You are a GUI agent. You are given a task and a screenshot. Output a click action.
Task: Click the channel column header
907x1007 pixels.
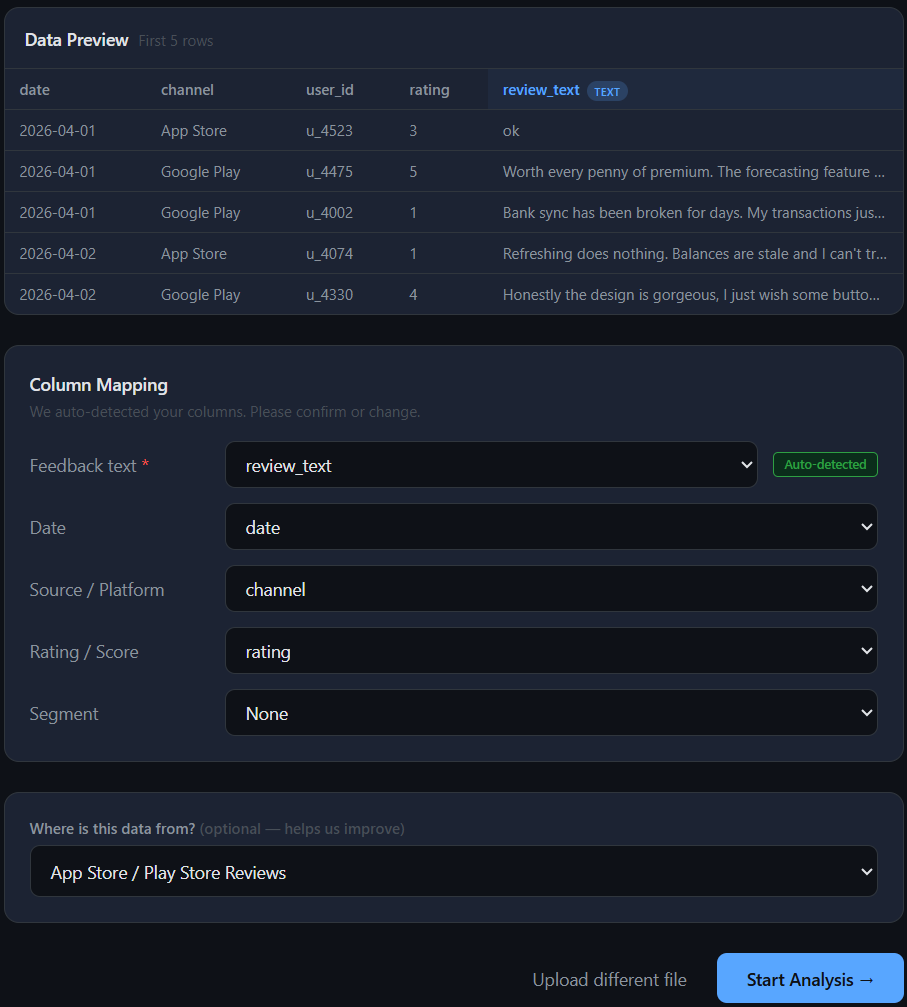pos(187,90)
